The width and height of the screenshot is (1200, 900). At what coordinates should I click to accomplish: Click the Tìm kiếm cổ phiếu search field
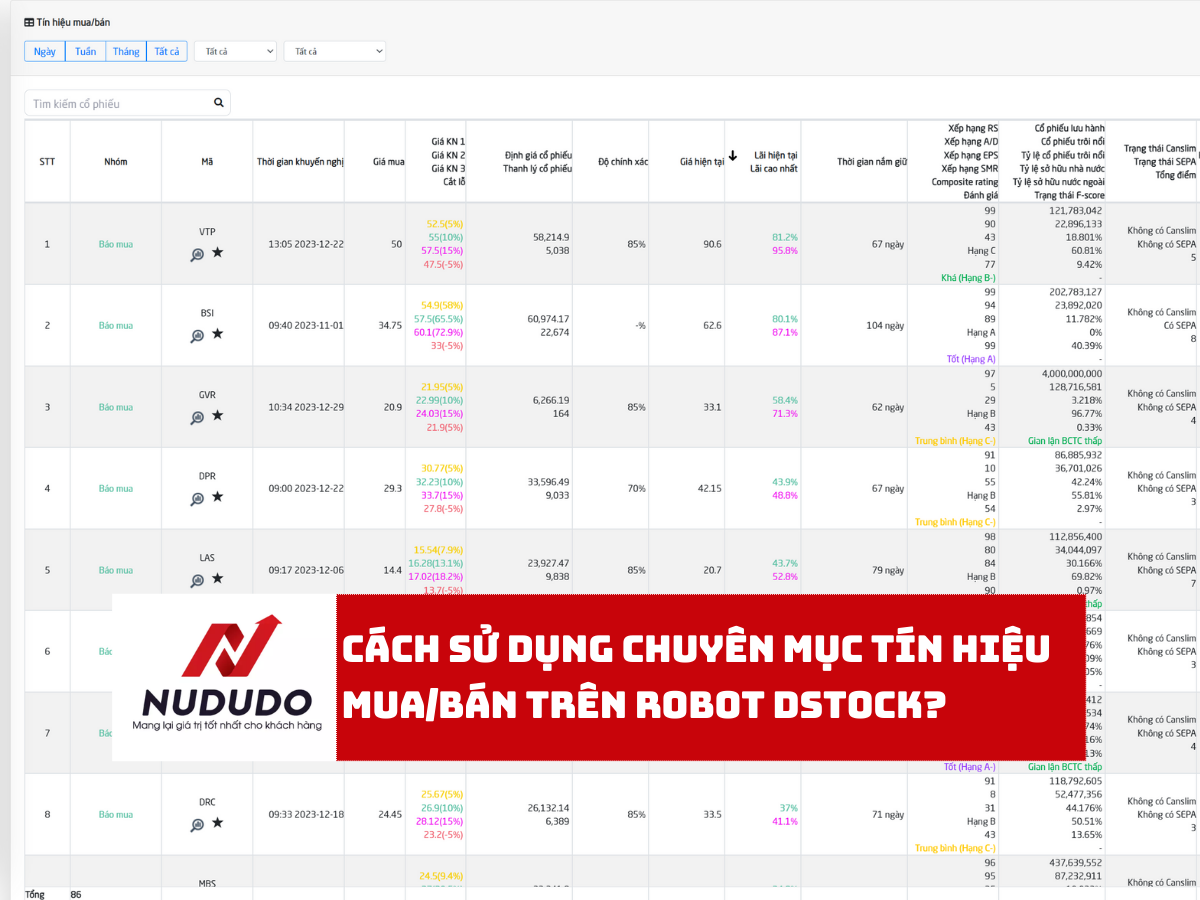click(x=127, y=103)
